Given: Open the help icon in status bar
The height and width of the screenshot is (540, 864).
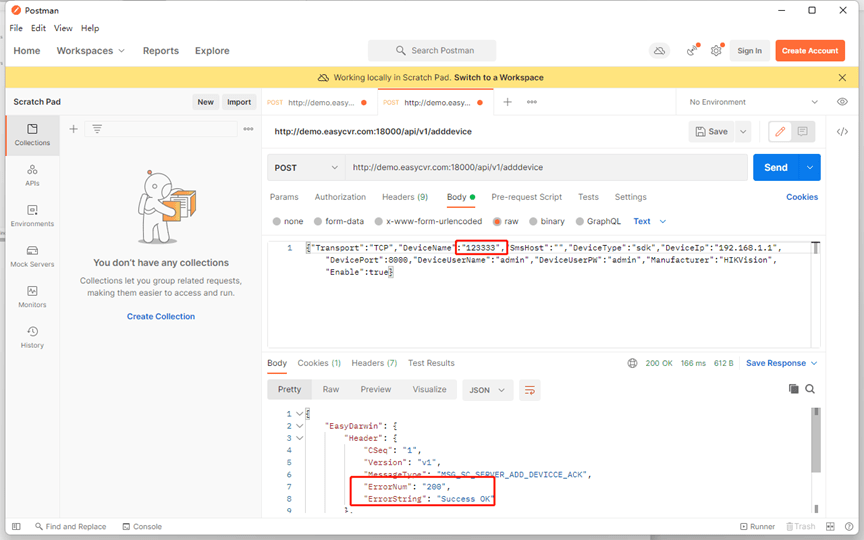Looking at the screenshot, I should point(849,527).
